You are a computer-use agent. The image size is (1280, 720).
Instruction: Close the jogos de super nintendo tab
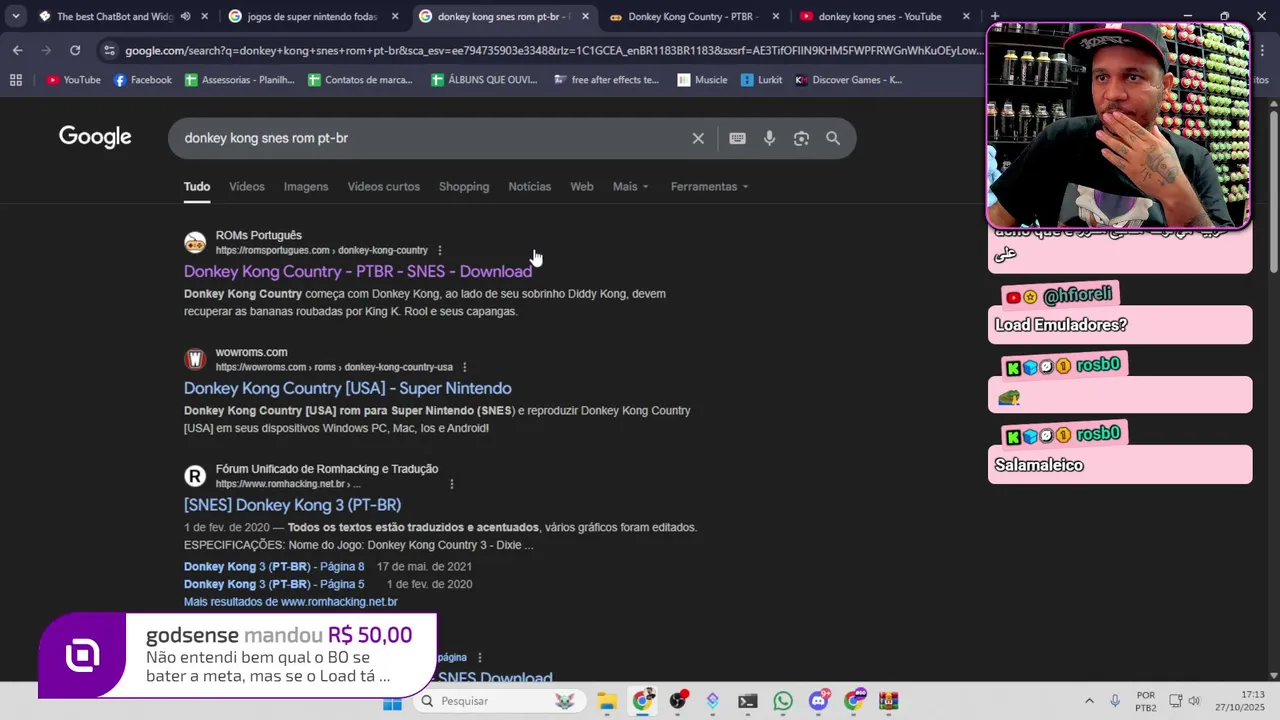tap(395, 17)
